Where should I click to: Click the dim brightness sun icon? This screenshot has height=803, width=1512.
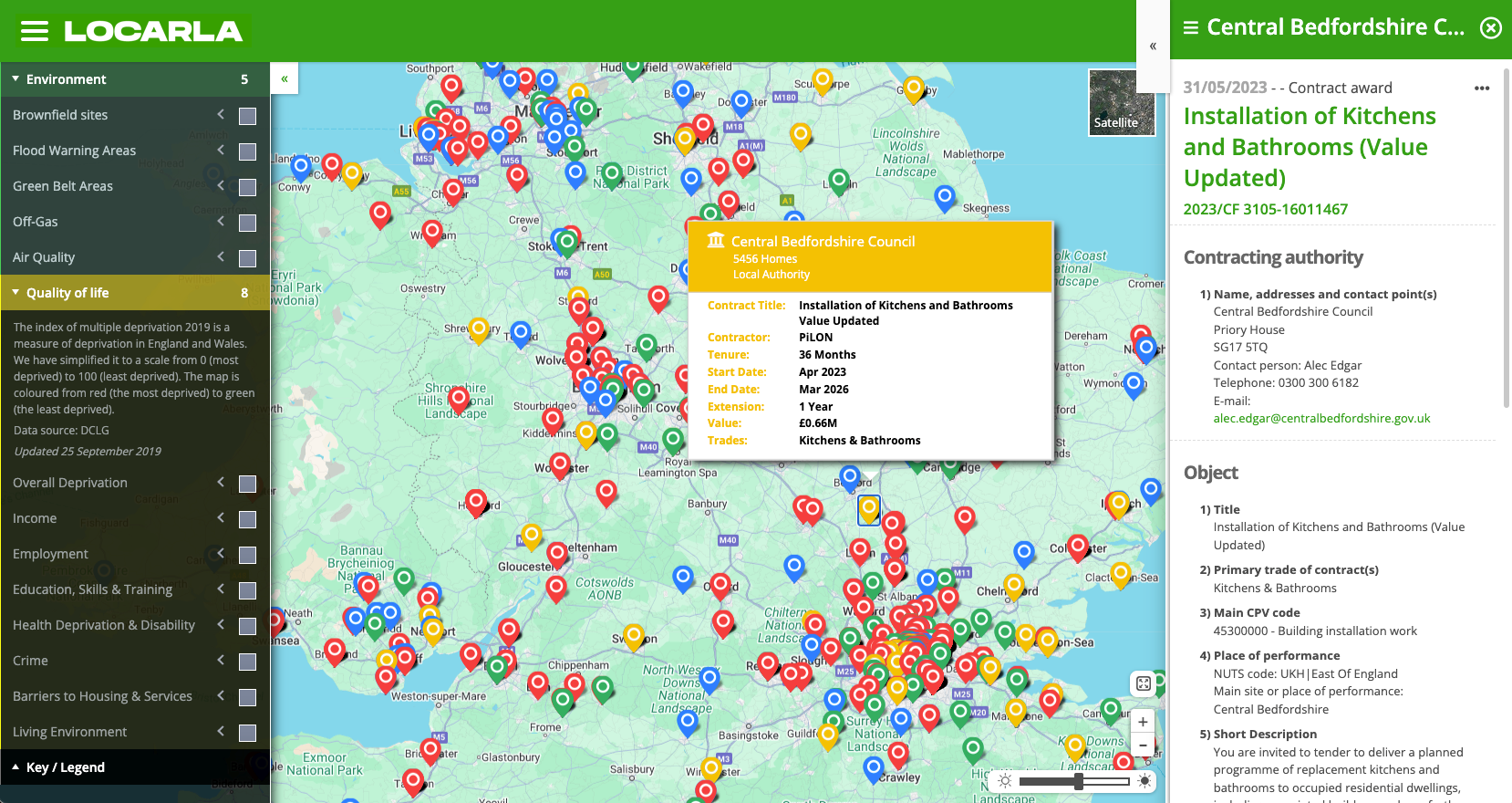pos(1005,781)
